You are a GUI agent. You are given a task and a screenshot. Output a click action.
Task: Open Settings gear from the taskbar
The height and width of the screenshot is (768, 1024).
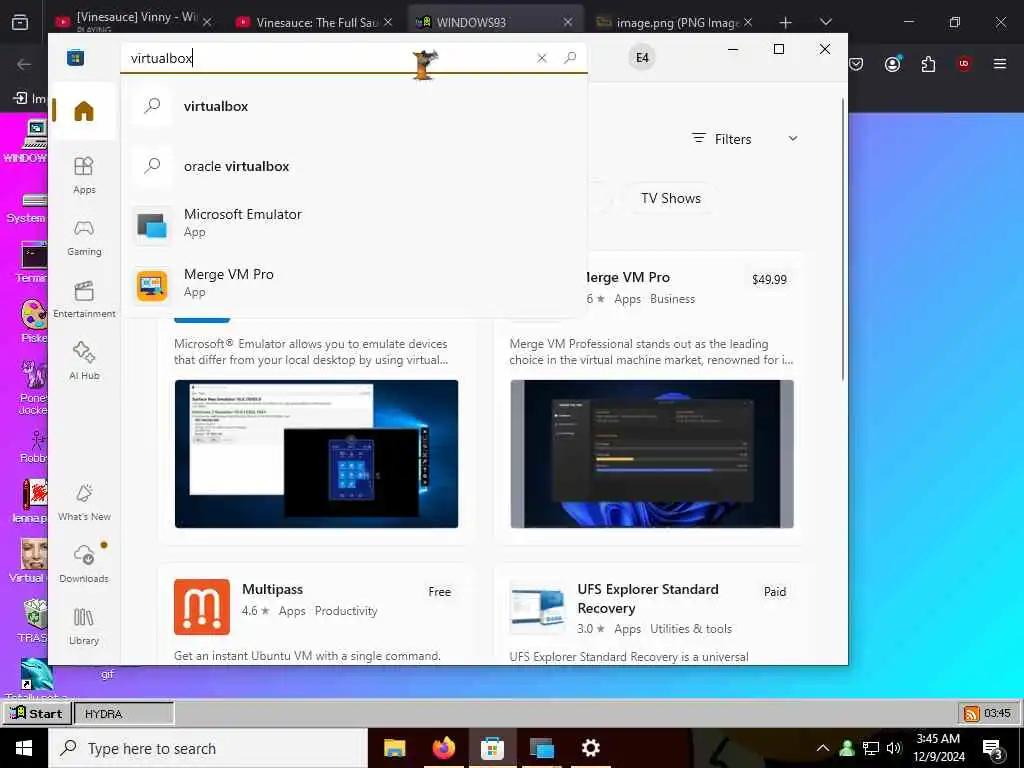tap(590, 748)
